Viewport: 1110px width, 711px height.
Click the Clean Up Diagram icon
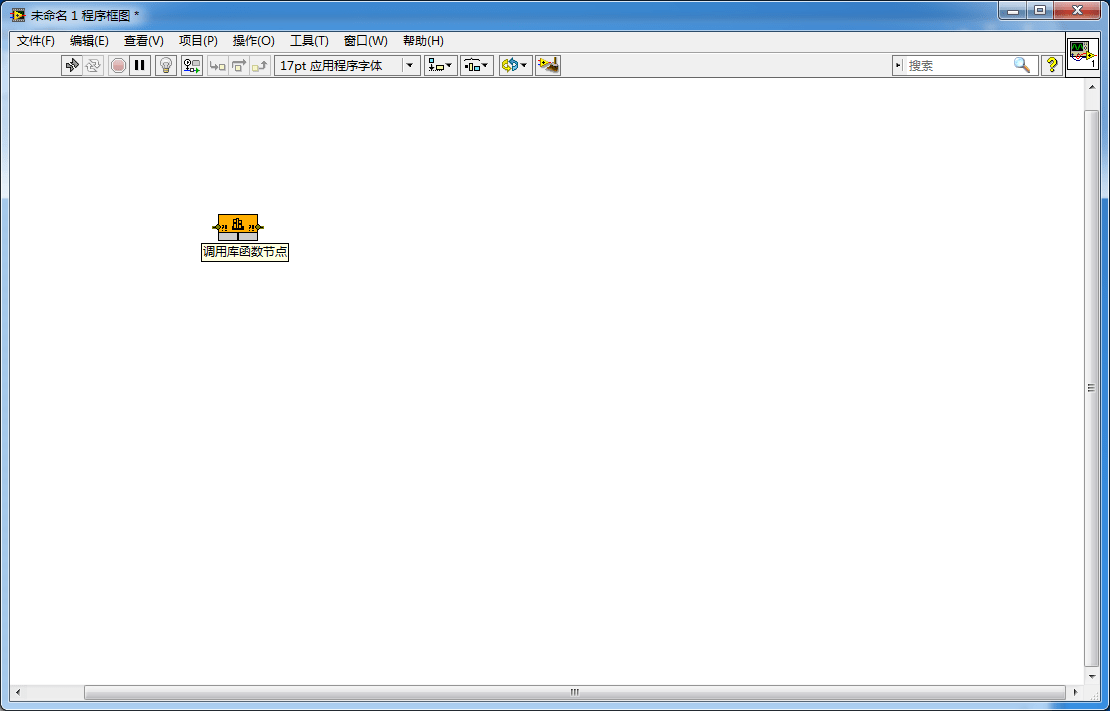click(x=548, y=66)
